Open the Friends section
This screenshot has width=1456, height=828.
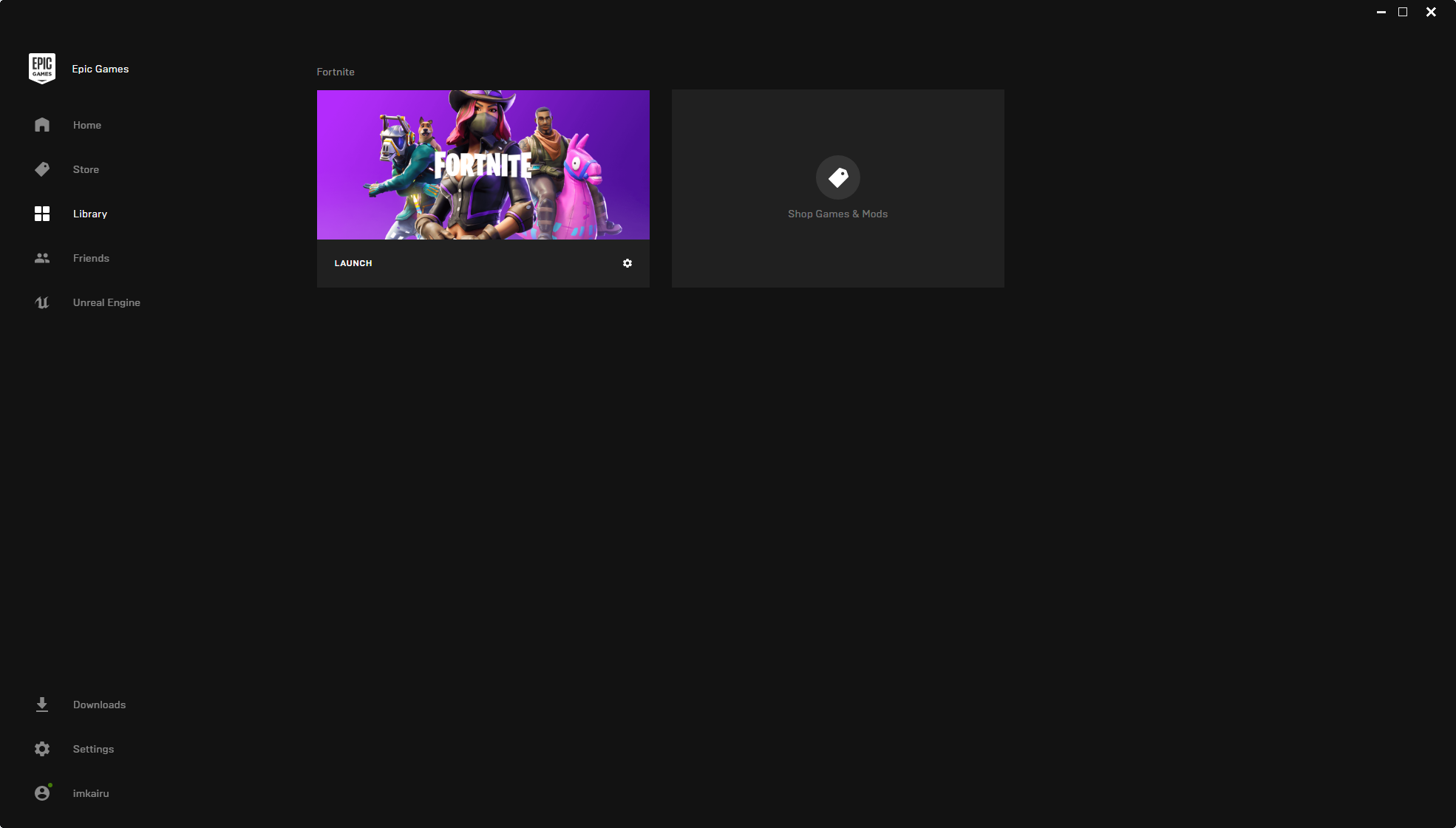[91, 257]
